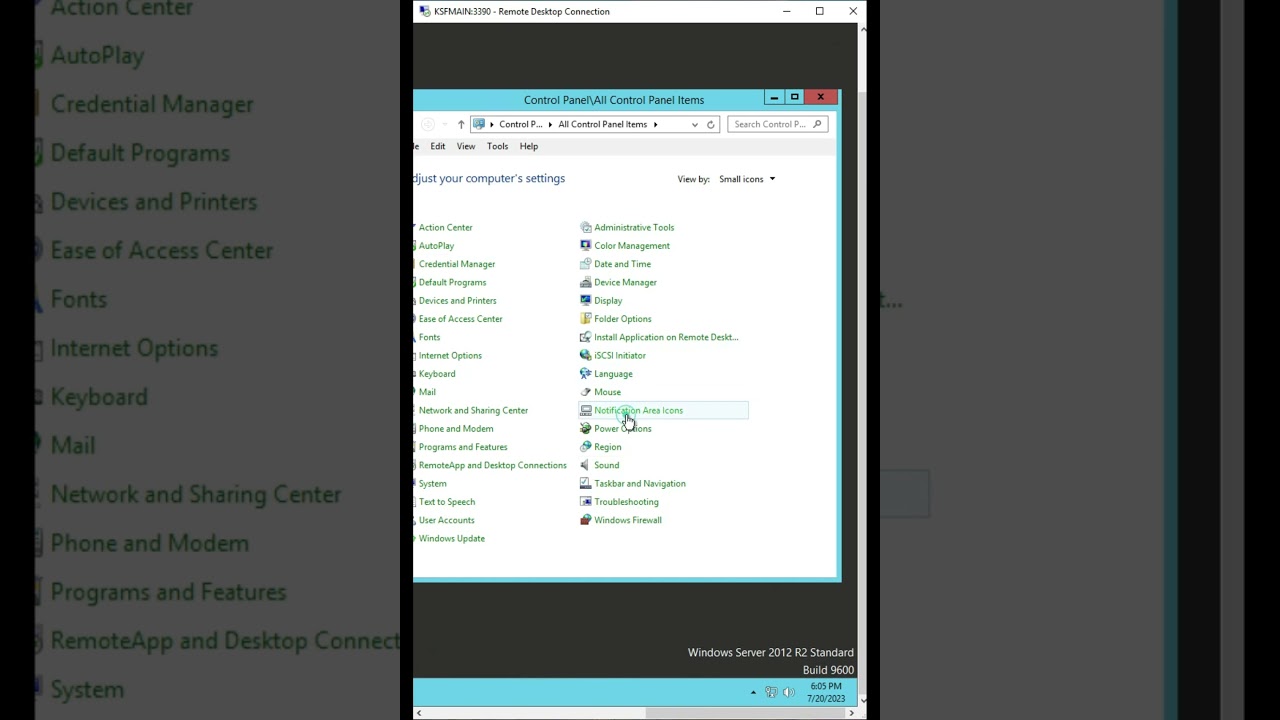Click the volume tray icon in taskbar
The height and width of the screenshot is (720, 1280).
pyautogui.click(x=788, y=692)
